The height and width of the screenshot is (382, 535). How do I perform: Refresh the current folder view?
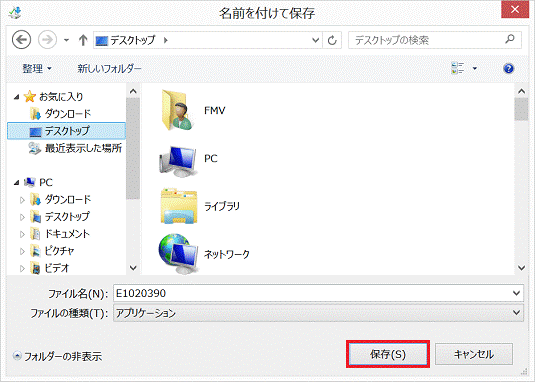332,40
